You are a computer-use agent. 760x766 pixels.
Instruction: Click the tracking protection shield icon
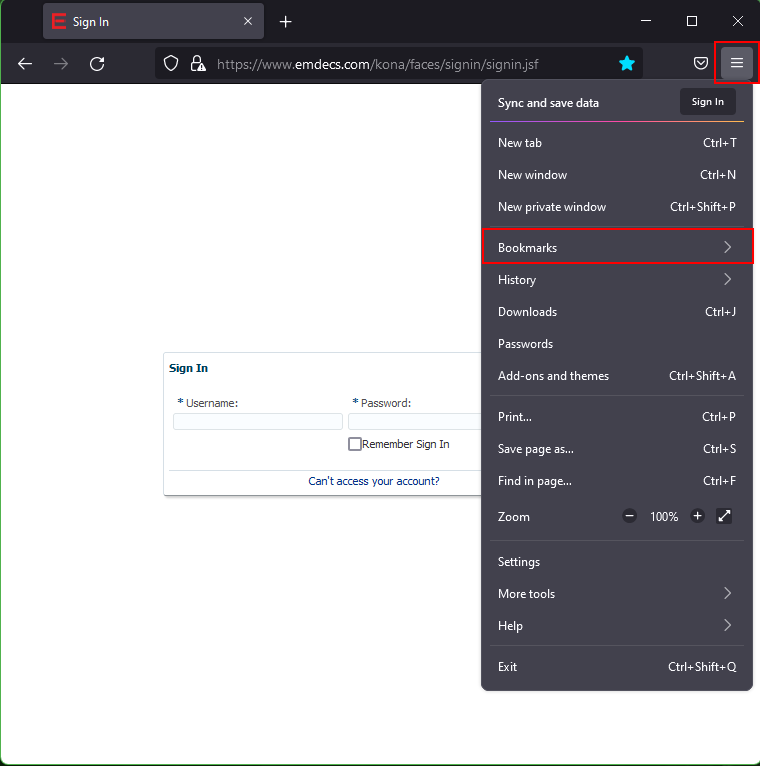coord(171,63)
